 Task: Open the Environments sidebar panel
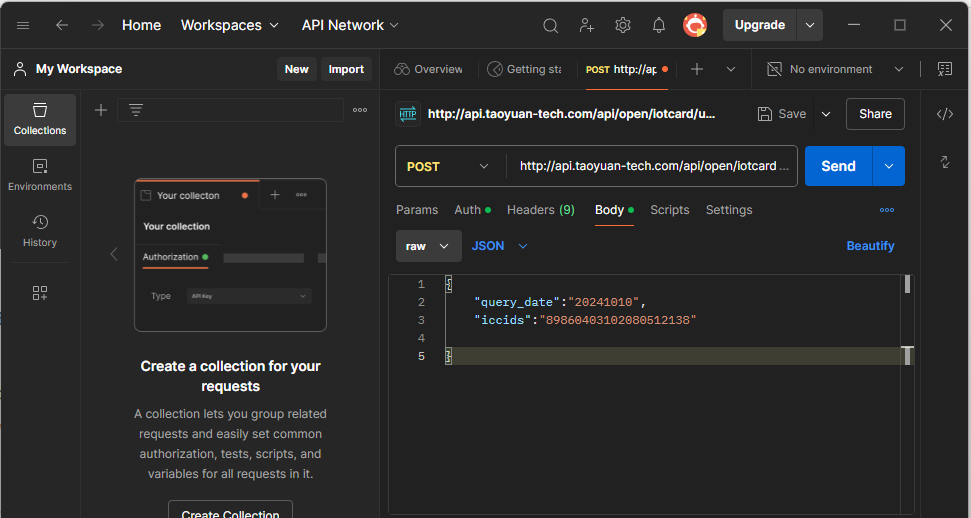pyautogui.click(x=40, y=175)
